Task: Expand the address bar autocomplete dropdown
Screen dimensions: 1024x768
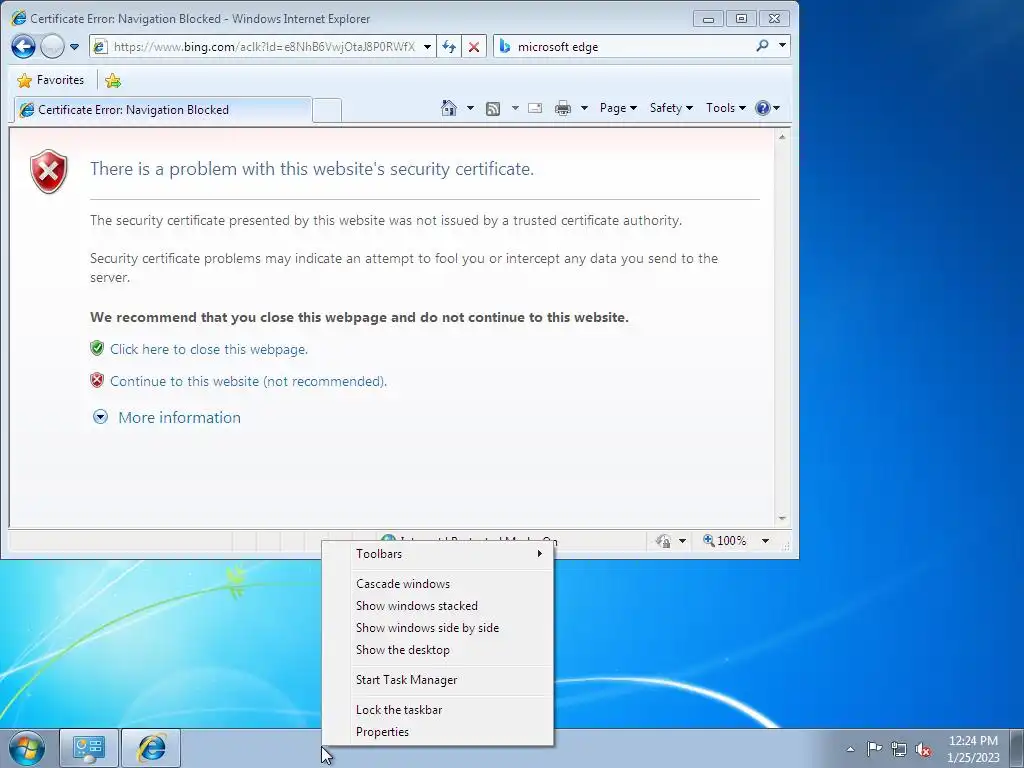Action: tap(427, 47)
